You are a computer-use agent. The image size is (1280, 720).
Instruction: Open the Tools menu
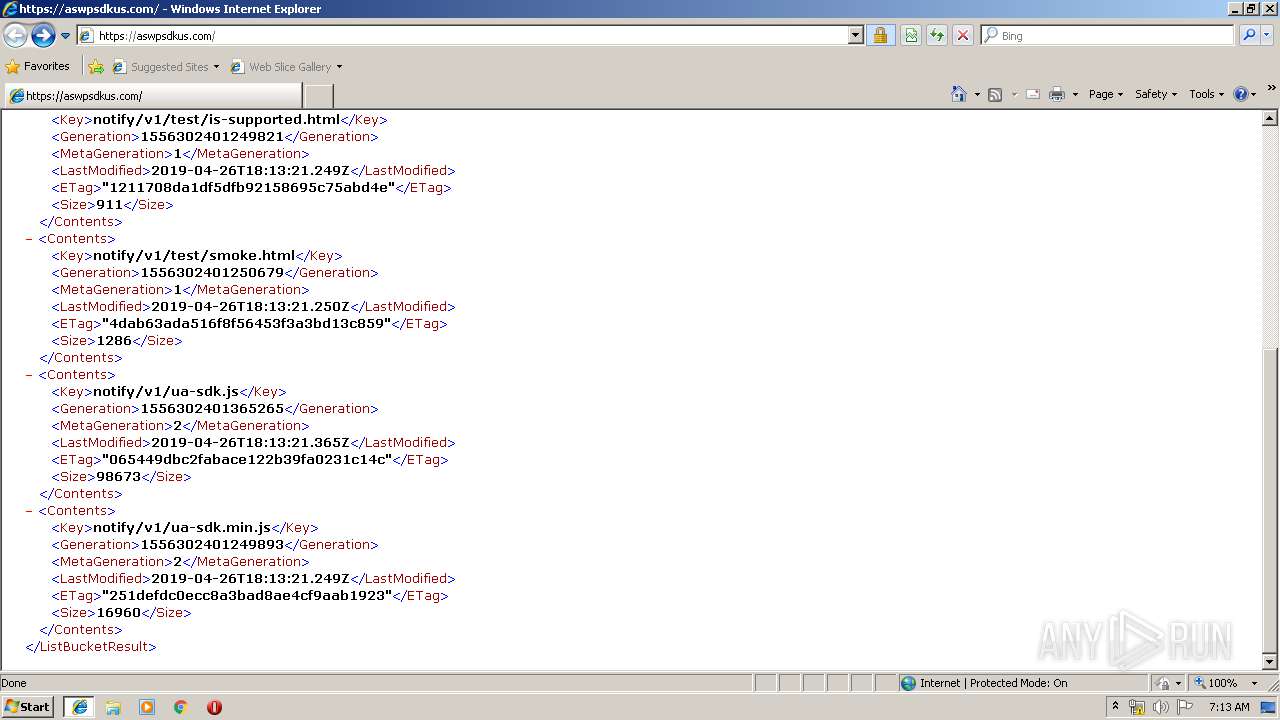coord(1206,94)
